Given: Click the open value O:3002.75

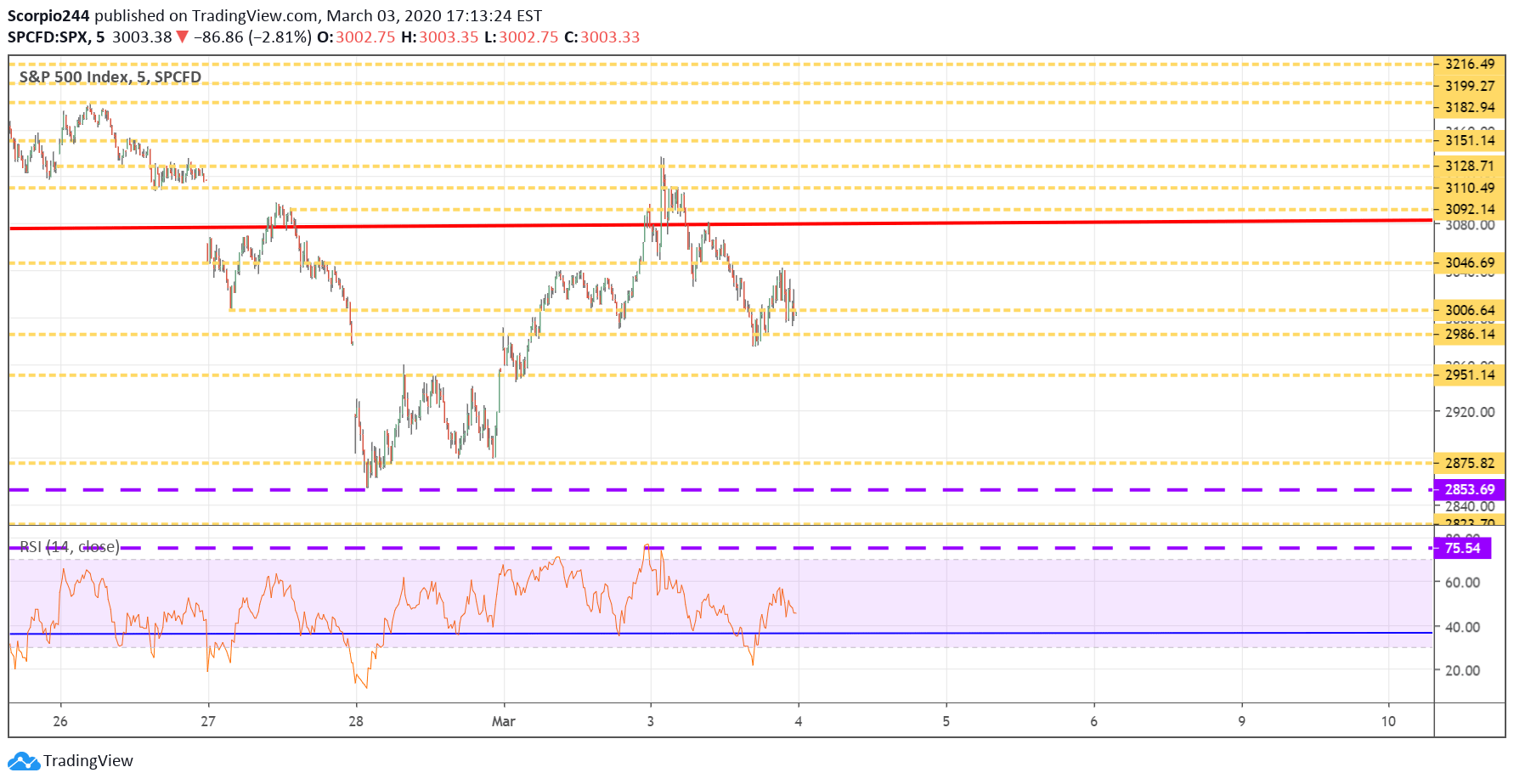Looking at the screenshot, I should click(x=356, y=37).
